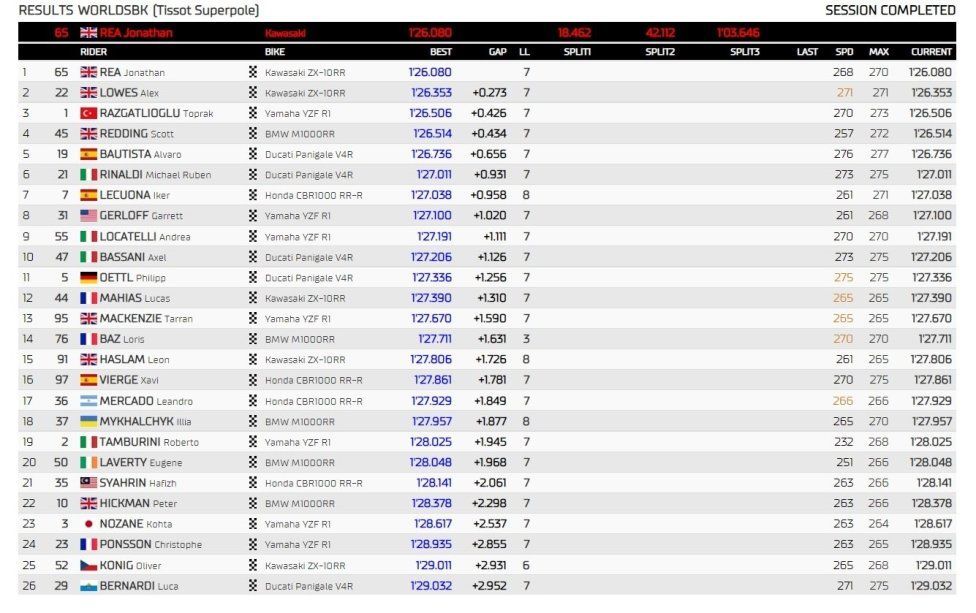Click rider number 95 for Mackenzie
976x613 pixels.
[61, 319]
